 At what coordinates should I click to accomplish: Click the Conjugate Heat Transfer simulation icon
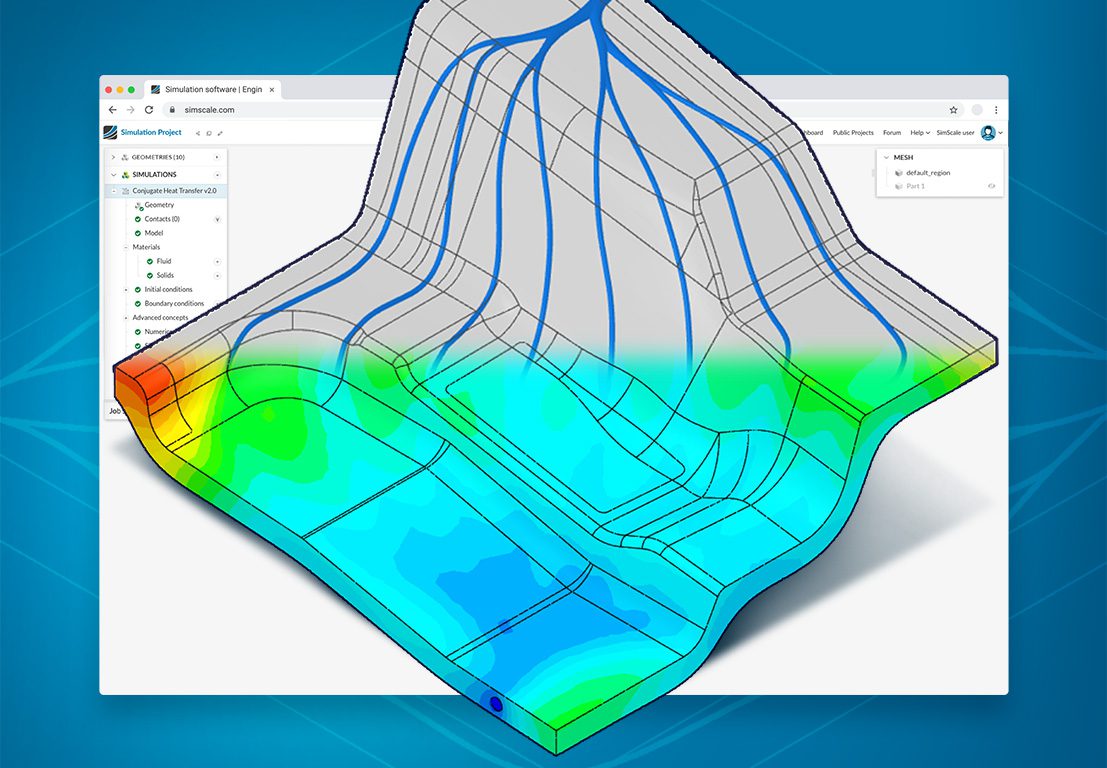[126, 191]
